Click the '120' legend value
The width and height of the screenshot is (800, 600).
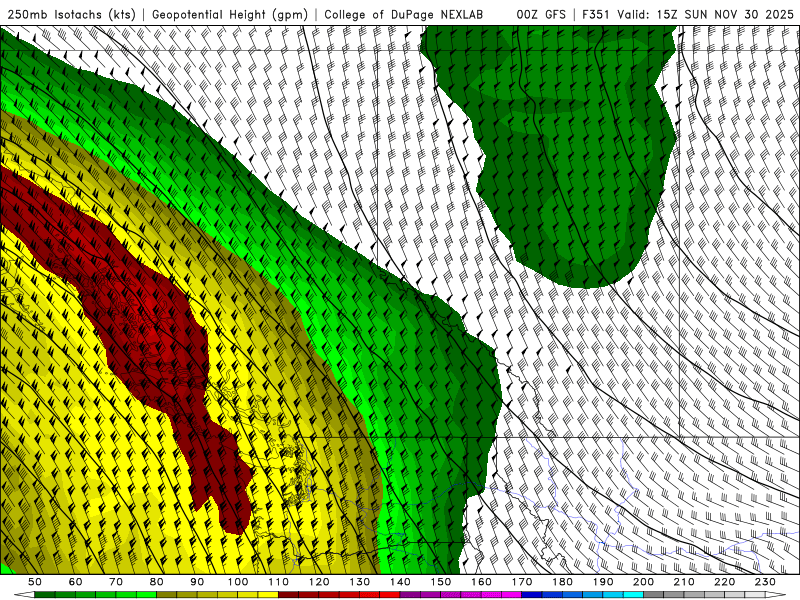click(319, 582)
